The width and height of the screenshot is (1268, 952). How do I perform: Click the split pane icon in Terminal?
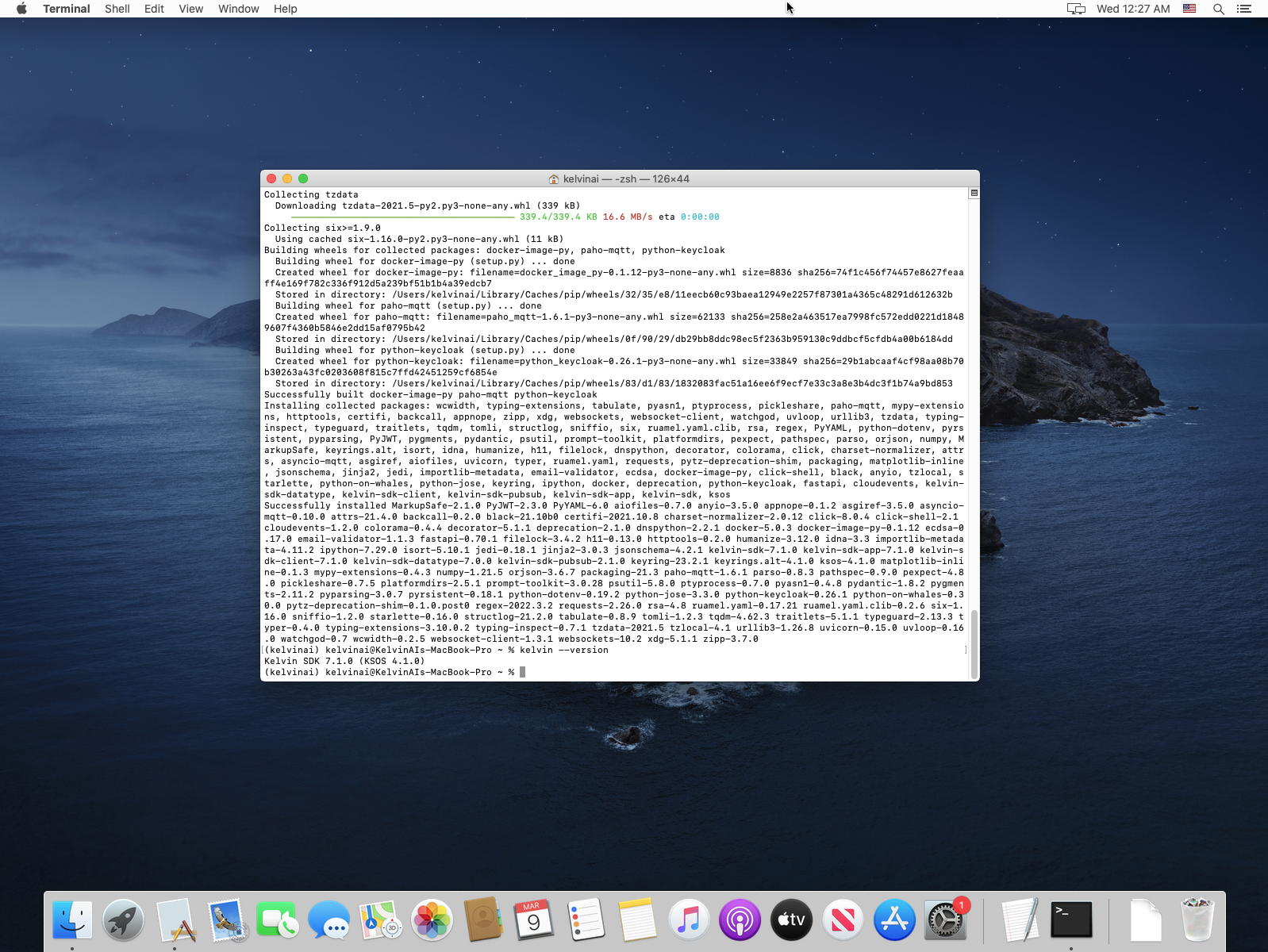pyautogui.click(x=974, y=193)
